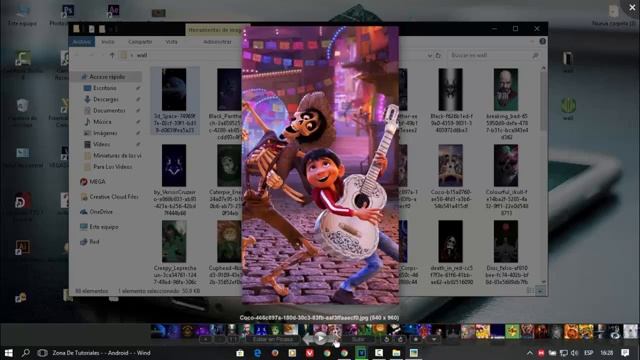Go up one folder level in Explorer
Viewport: 640px width, 360px height.
112,55
